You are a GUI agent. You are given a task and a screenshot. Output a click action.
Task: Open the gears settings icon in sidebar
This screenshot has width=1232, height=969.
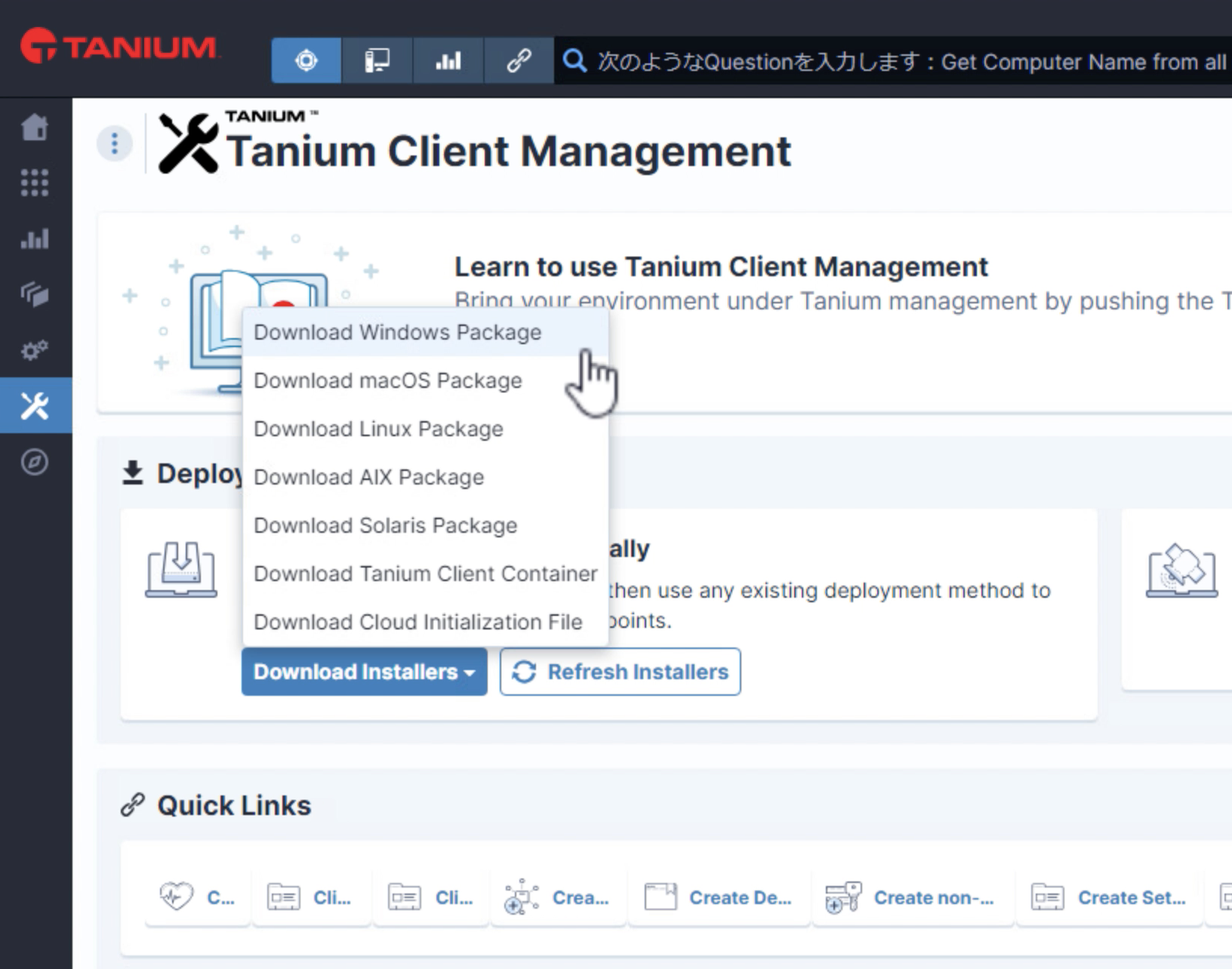[35, 349]
